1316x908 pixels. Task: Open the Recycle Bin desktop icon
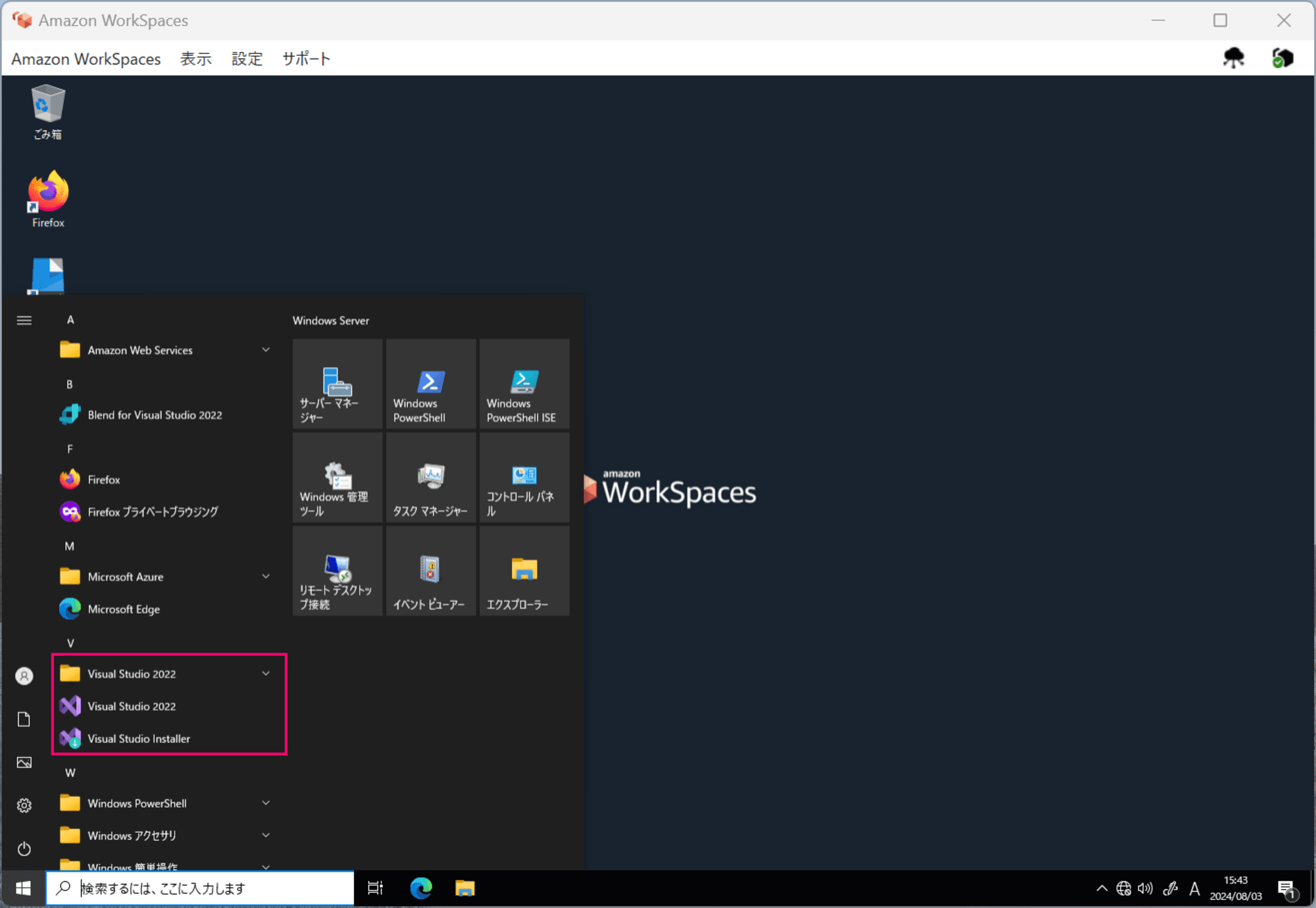pos(47,112)
